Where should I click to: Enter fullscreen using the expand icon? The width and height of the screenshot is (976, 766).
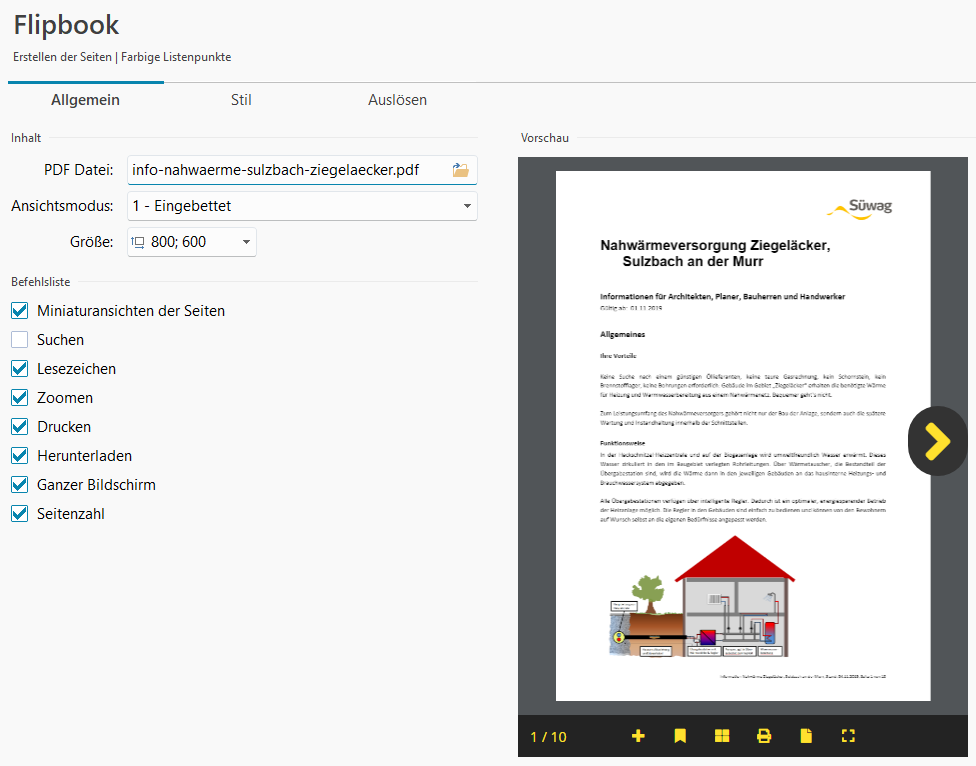tap(848, 736)
